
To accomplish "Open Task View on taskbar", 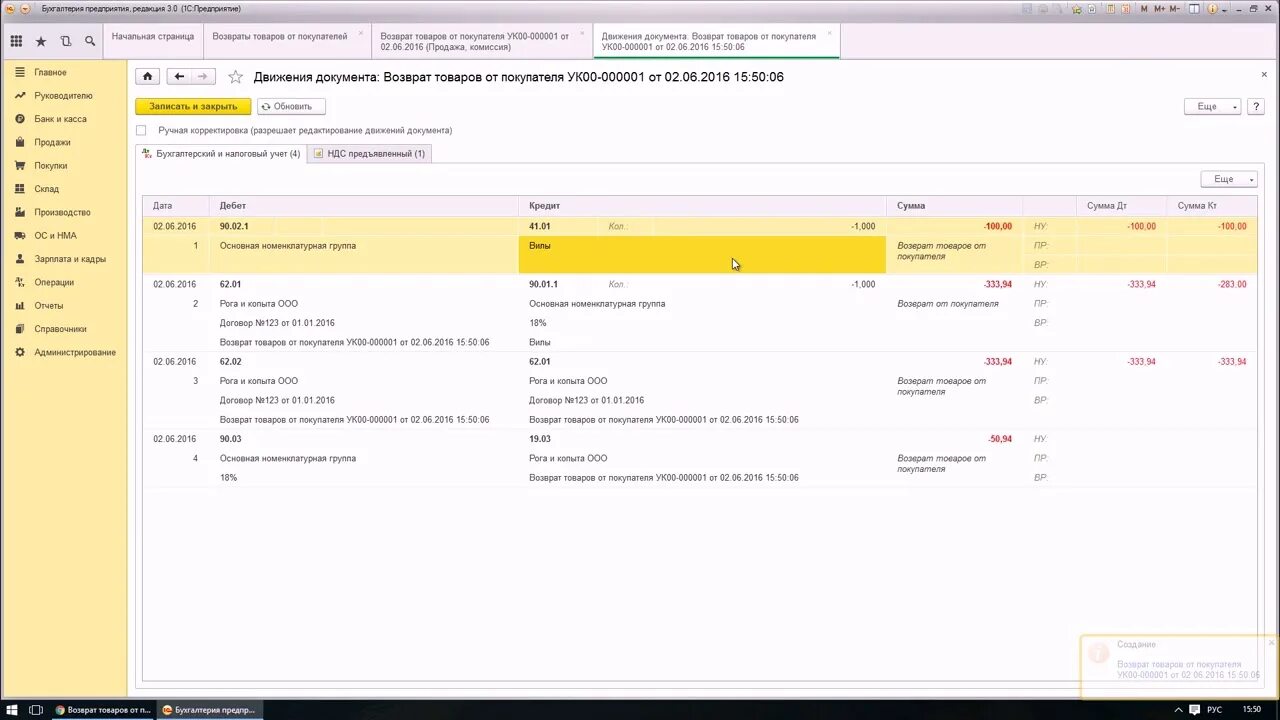I will (36, 710).
